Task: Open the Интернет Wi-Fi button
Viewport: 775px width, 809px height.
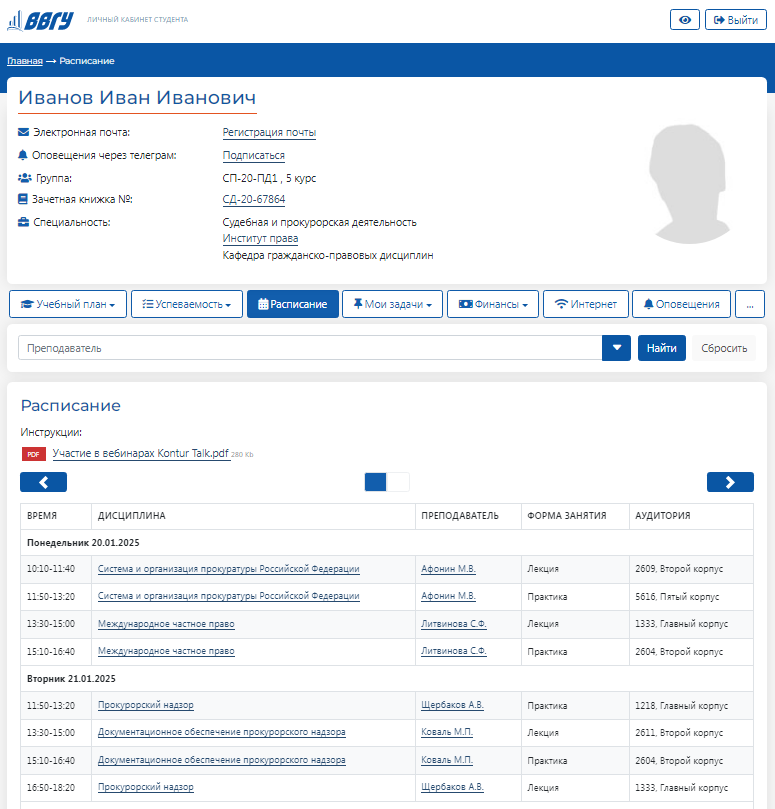Action: click(585, 304)
